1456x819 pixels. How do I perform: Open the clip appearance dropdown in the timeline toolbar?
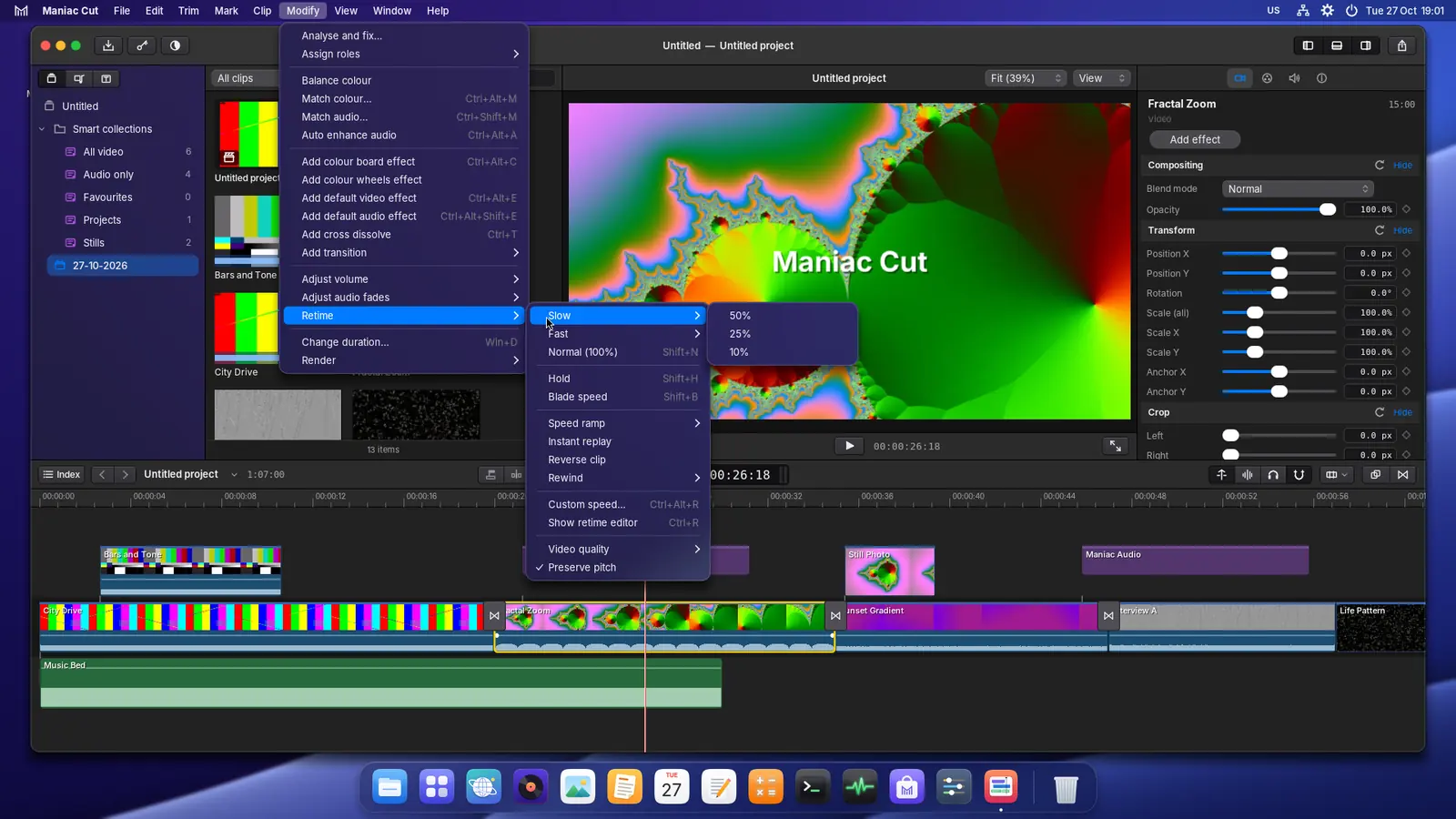pyautogui.click(x=1337, y=475)
